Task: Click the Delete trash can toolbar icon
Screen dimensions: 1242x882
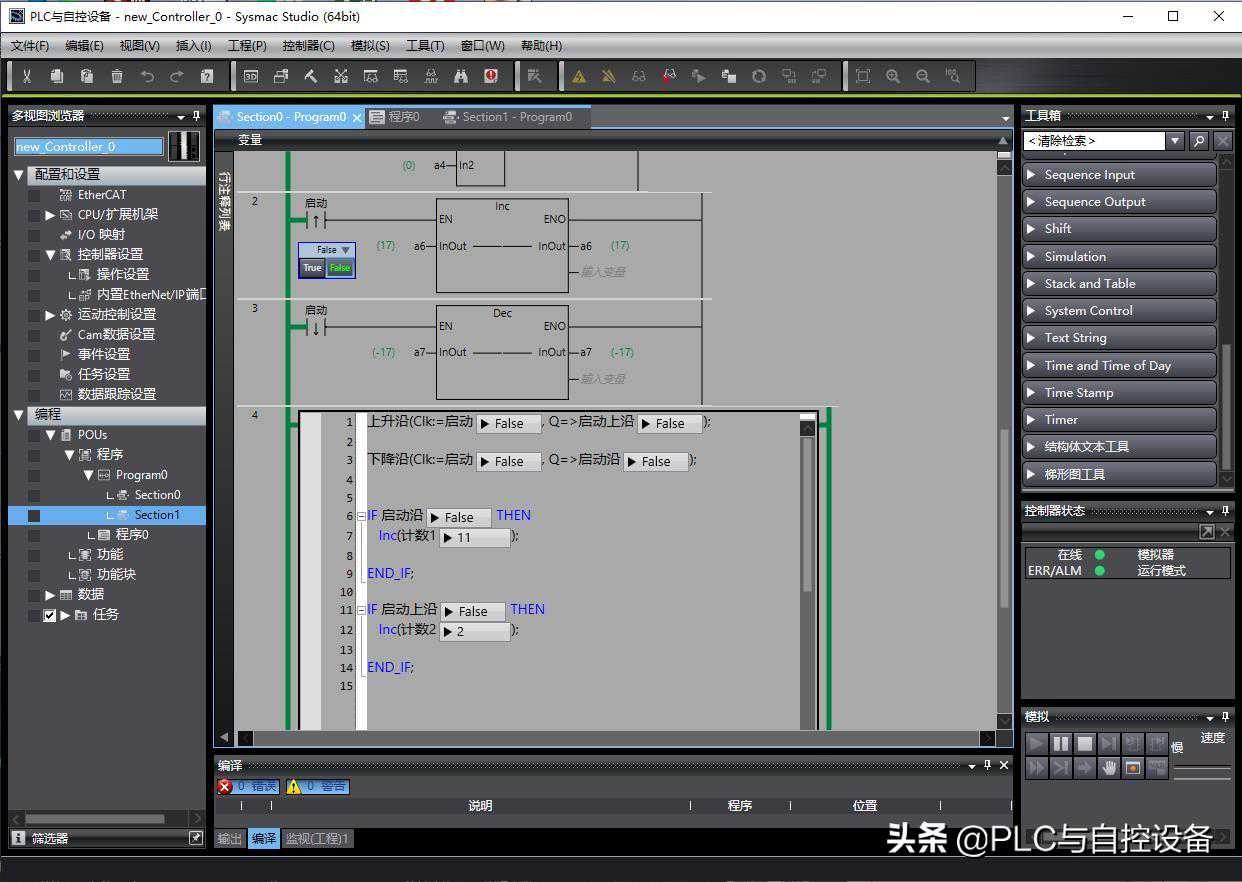Action: (117, 76)
